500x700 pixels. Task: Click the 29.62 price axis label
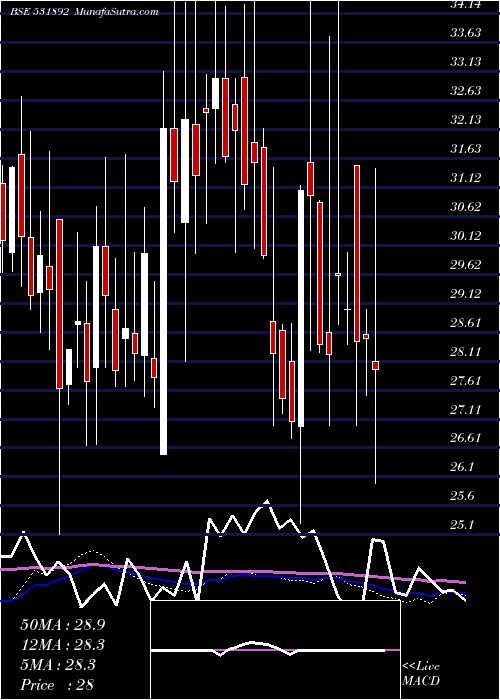tap(466, 265)
